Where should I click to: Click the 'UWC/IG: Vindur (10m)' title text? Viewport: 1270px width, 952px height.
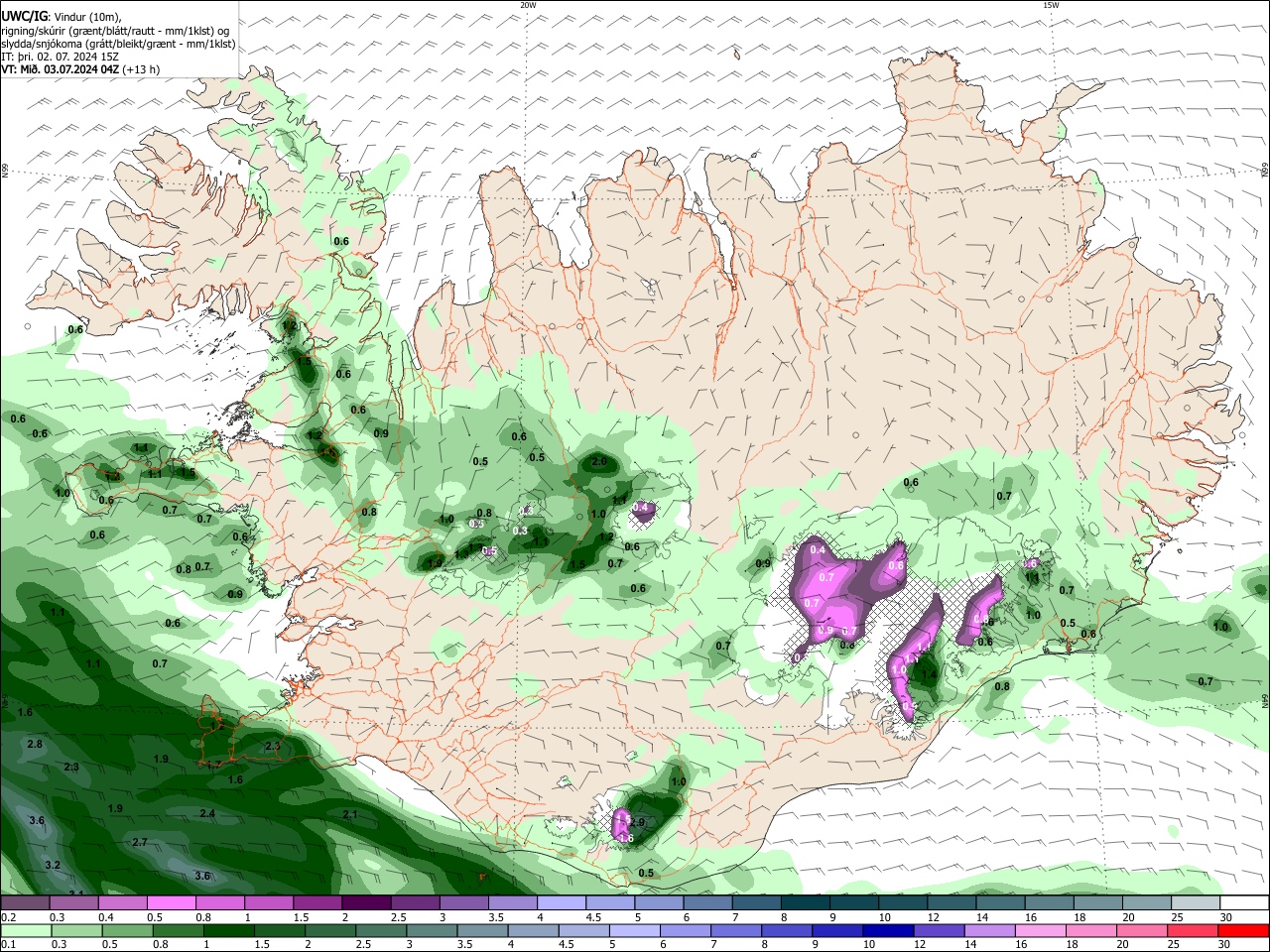[x=61, y=17]
